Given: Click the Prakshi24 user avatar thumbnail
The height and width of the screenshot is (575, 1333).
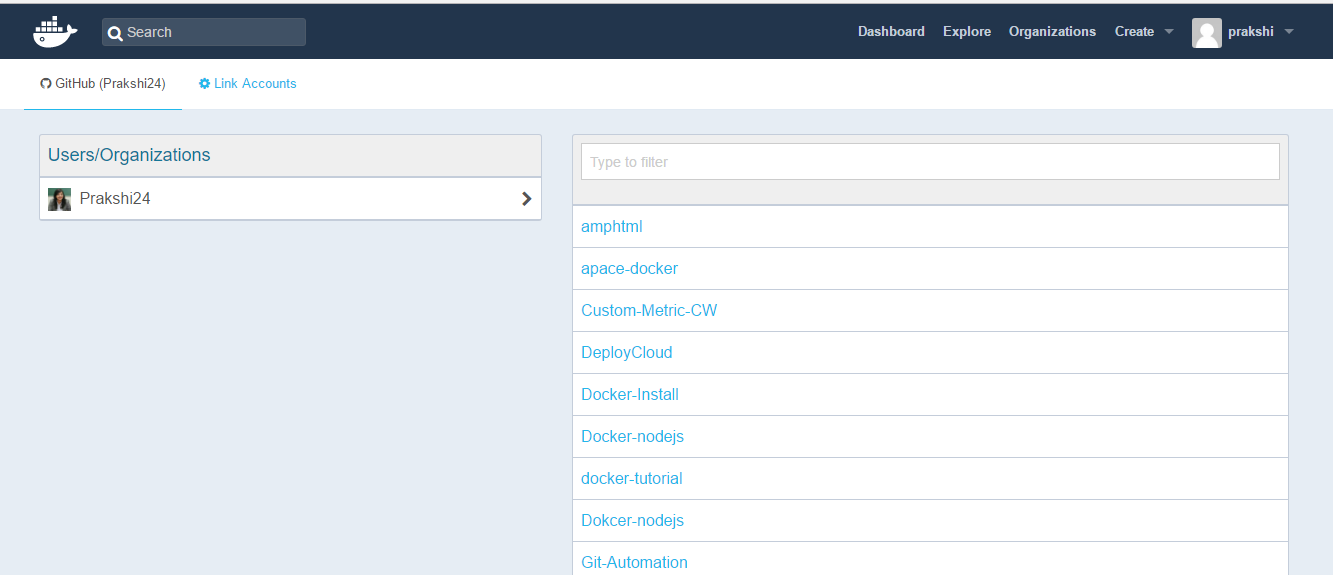Looking at the screenshot, I should pos(60,199).
